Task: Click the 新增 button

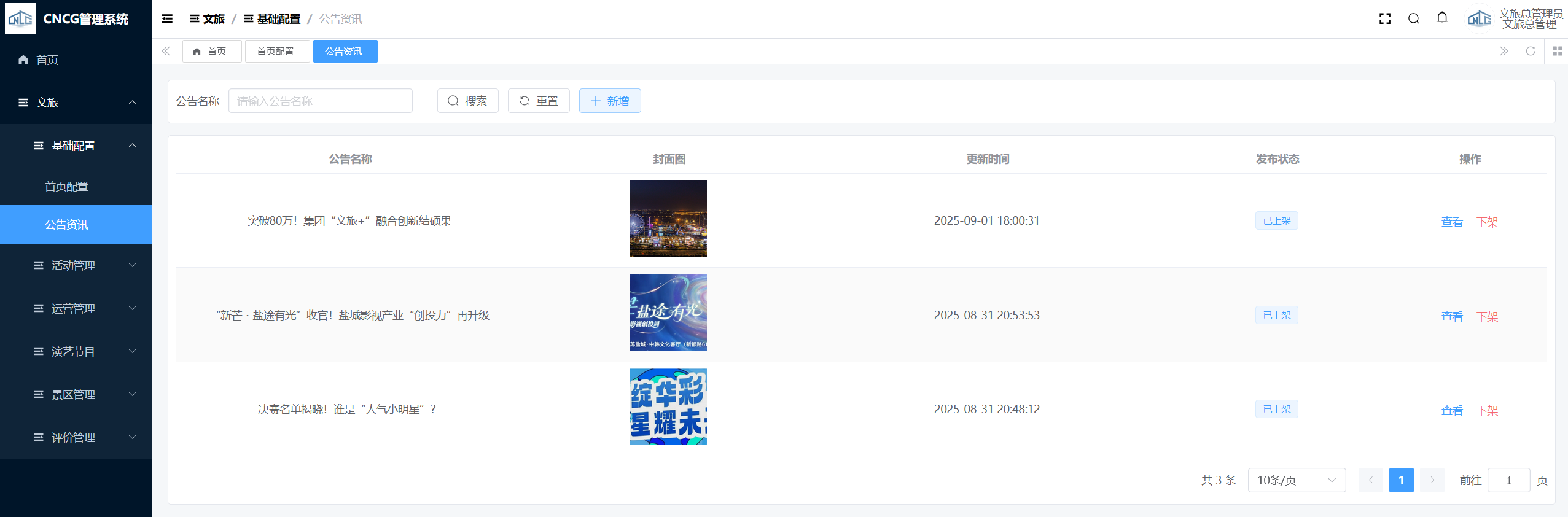Action: click(x=609, y=101)
